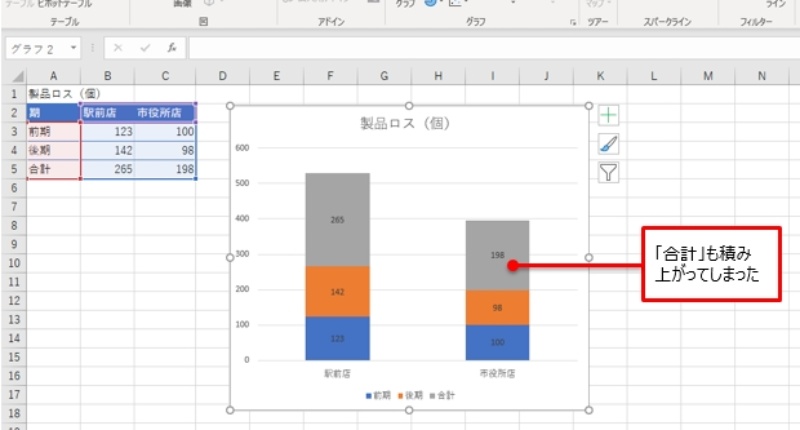Click the formula bar enter checkmark
This screenshot has width=800, height=430.
[144, 47]
